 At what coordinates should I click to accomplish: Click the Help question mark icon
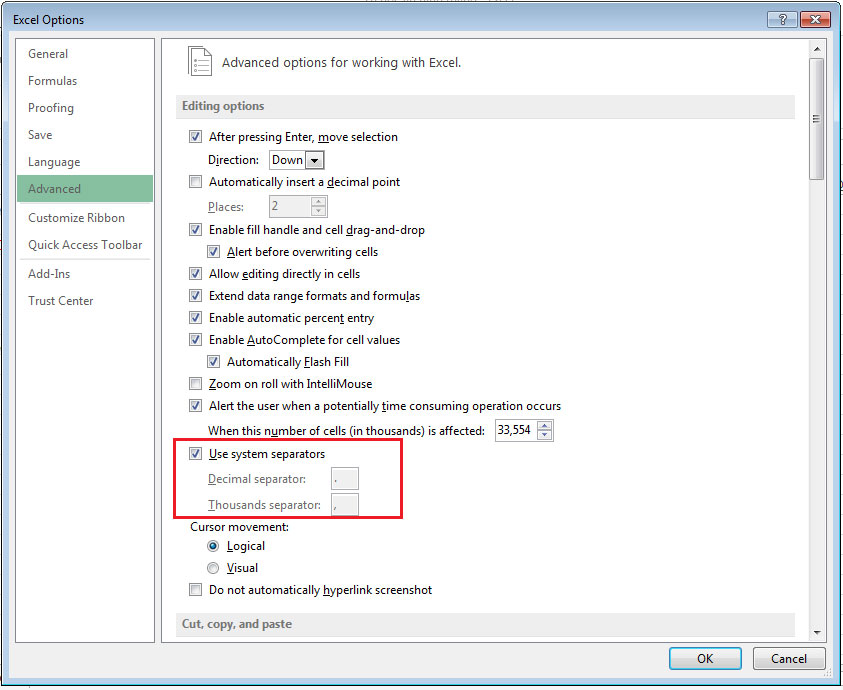click(782, 19)
